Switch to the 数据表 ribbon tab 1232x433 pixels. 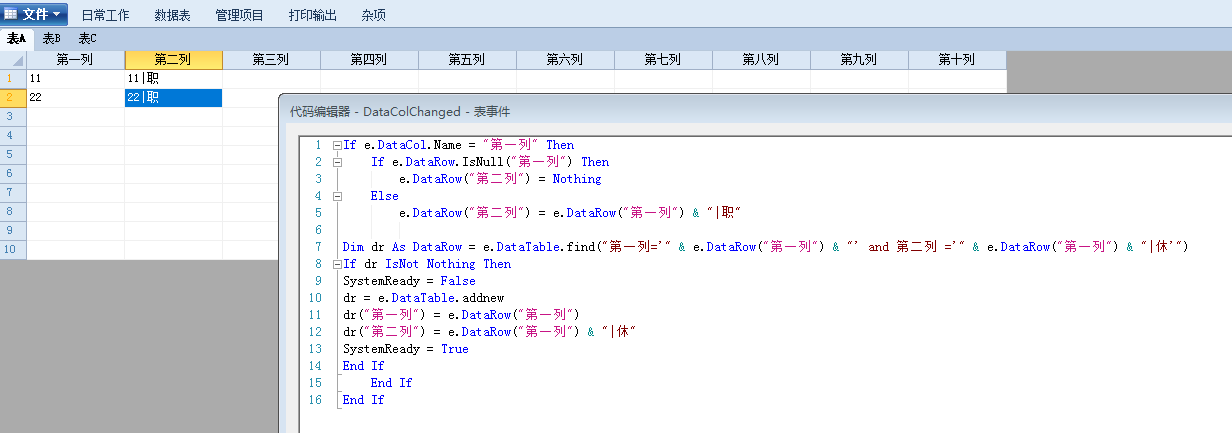[173, 15]
